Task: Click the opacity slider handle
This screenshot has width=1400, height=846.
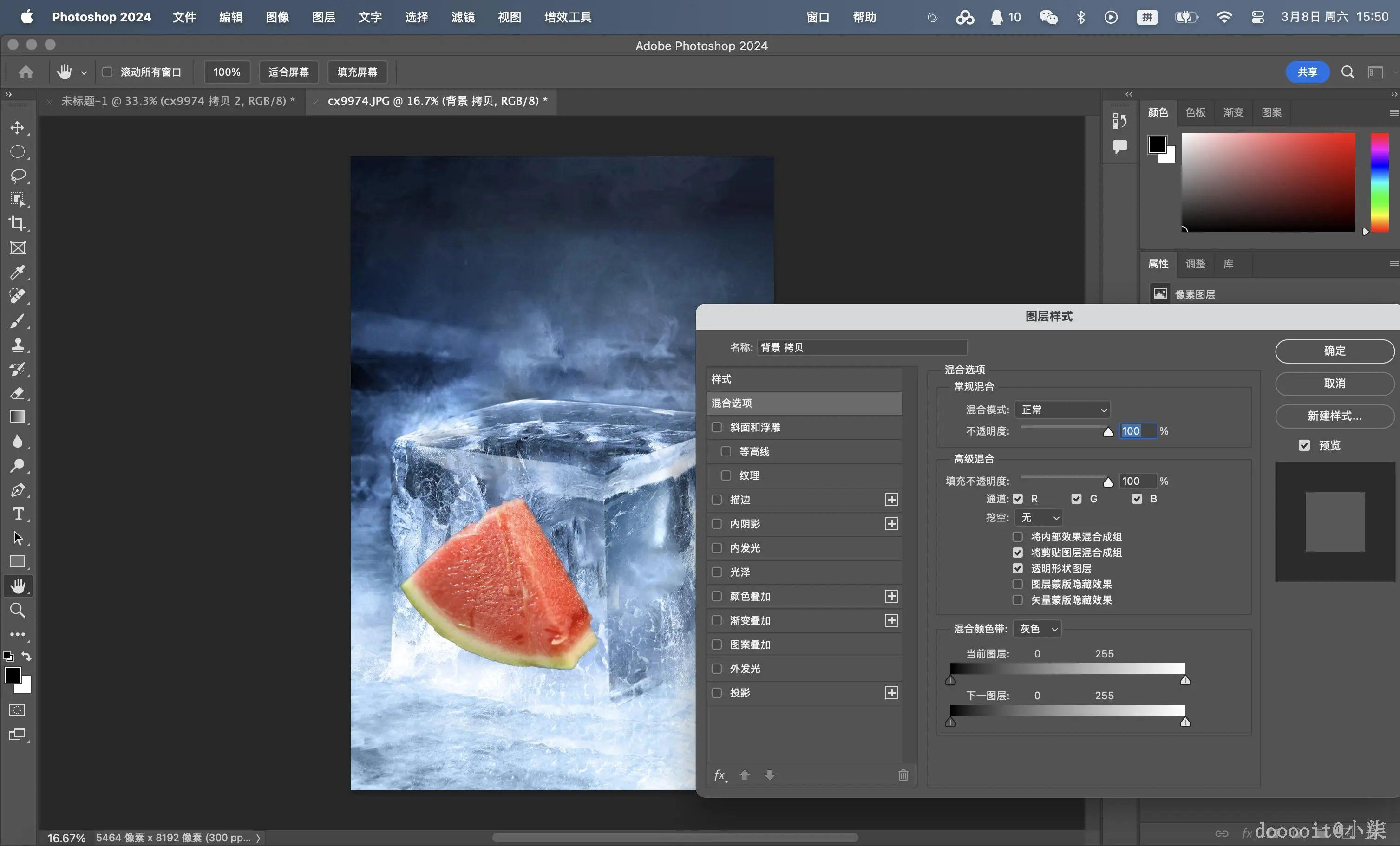Action: [x=1108, y=433]
